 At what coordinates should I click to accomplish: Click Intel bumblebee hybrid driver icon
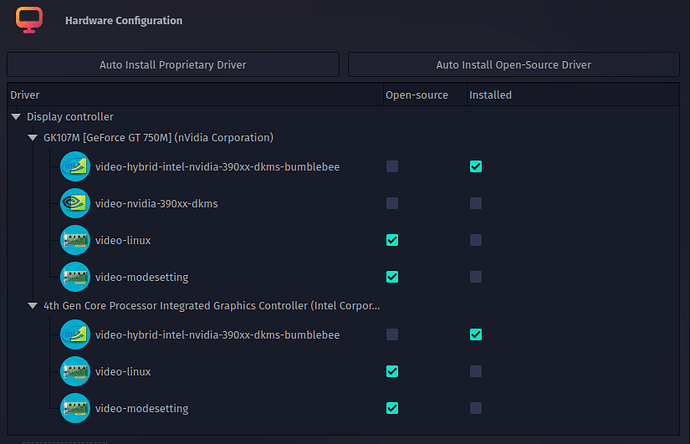(x=75, y=334)
